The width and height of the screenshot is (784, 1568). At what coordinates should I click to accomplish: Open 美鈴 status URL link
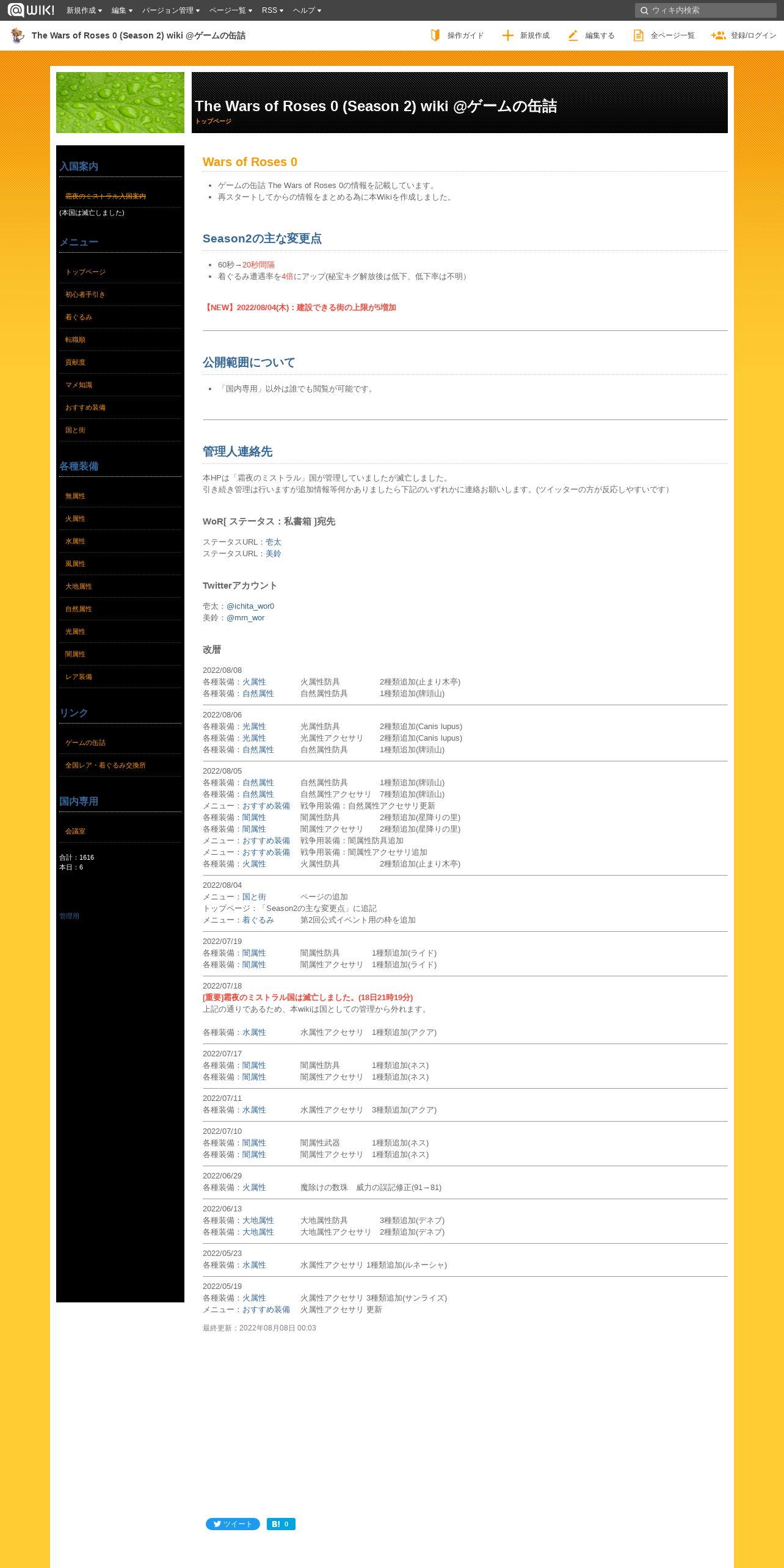click(274, 554)
